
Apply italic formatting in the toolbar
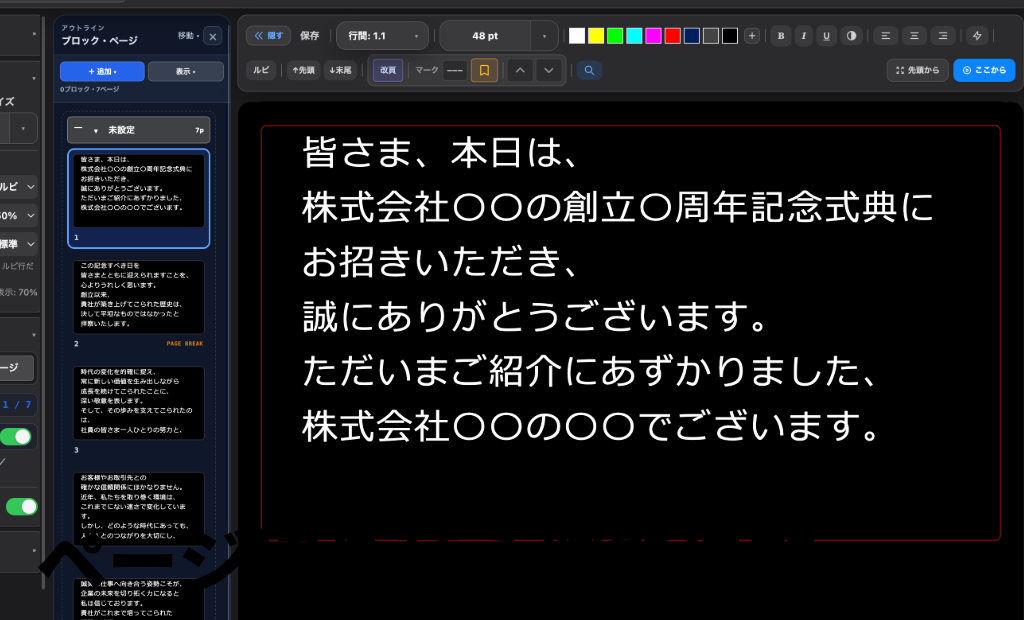803,36
